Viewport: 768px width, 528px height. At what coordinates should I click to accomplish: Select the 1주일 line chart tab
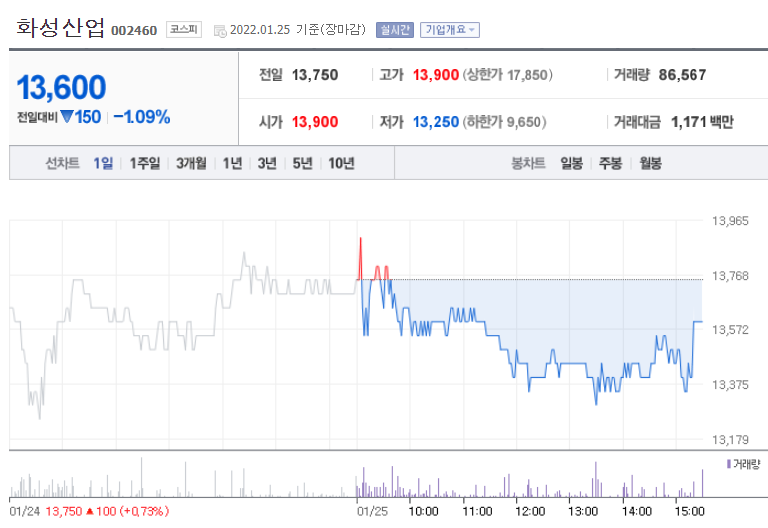(x=145, y=163)
